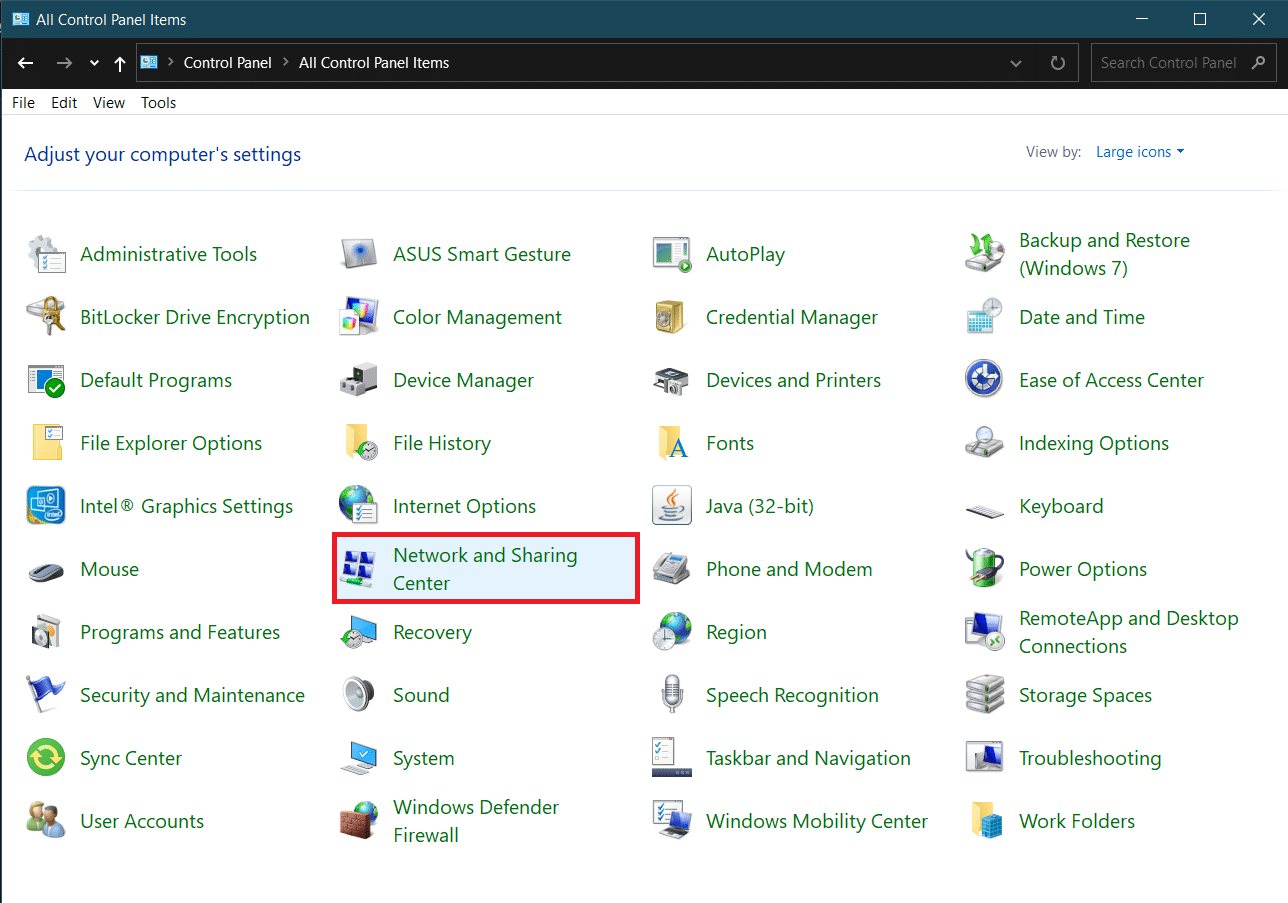1288x903 pixels.
Task: Click the Backup and Restore icon
Action: tap(985, 254)
